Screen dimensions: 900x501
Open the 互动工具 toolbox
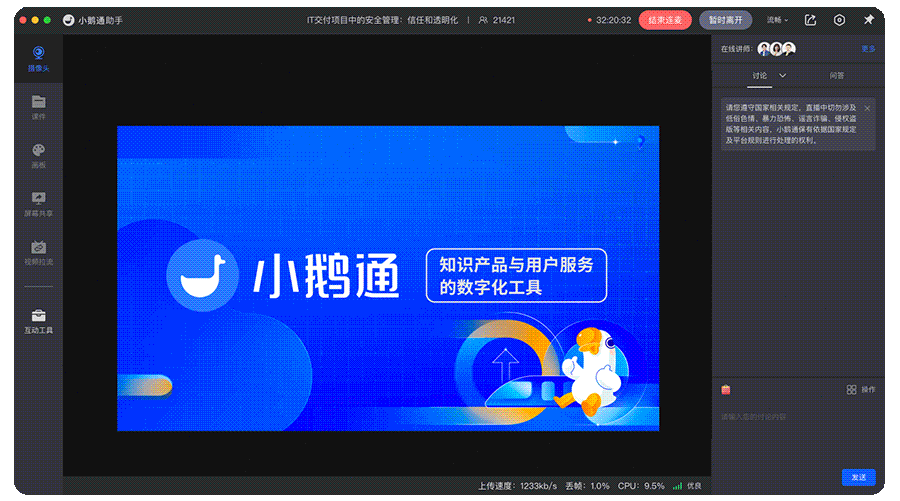pos(38,321)
